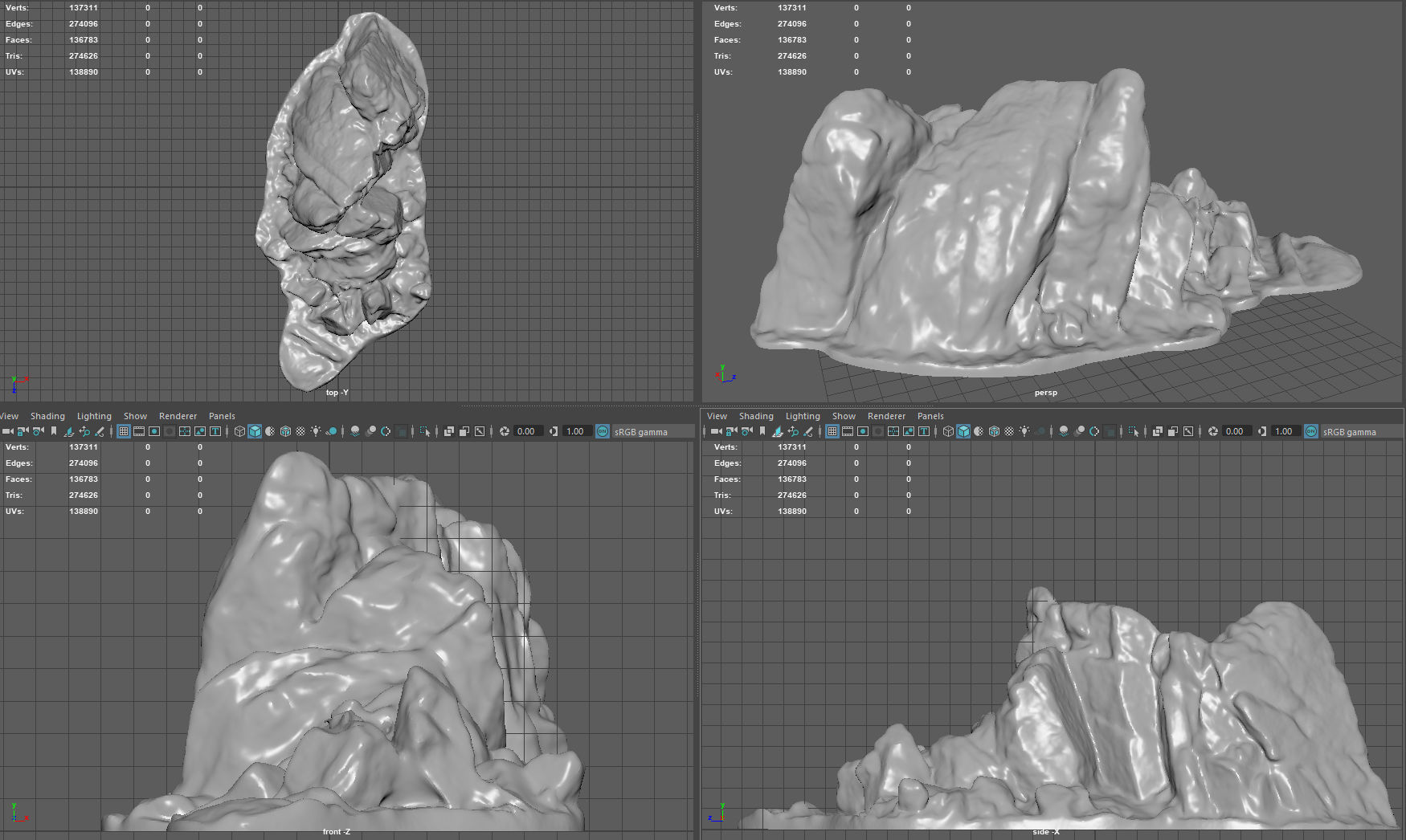The height and width of the screenshot is (840, 1406).
Task: Click X-Ray Joints icon in front panel toolbar
Action: click(x=480, y=431)
